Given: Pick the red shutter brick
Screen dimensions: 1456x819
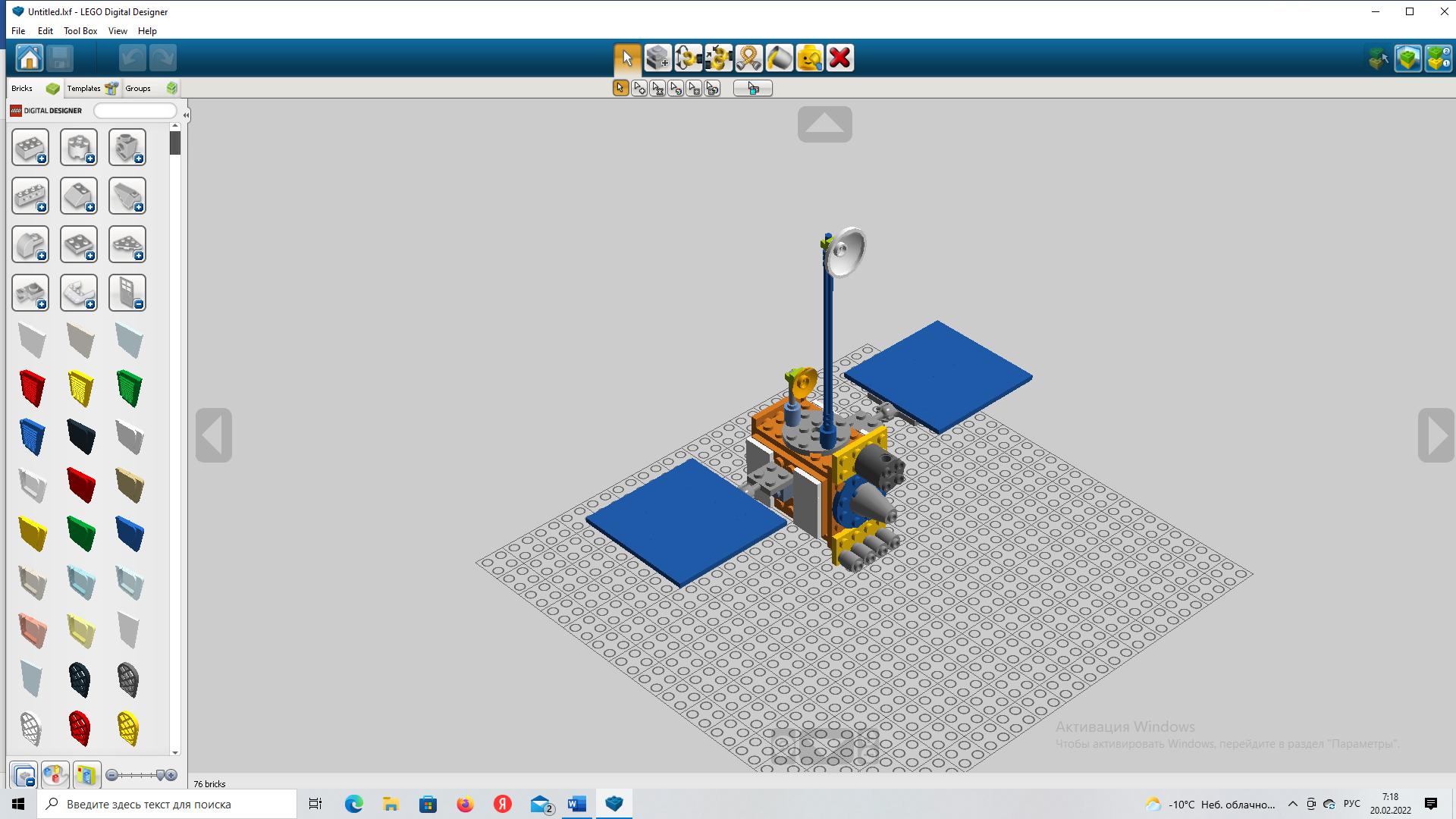Looking at the screenshot, I should [x=33, y=388].
